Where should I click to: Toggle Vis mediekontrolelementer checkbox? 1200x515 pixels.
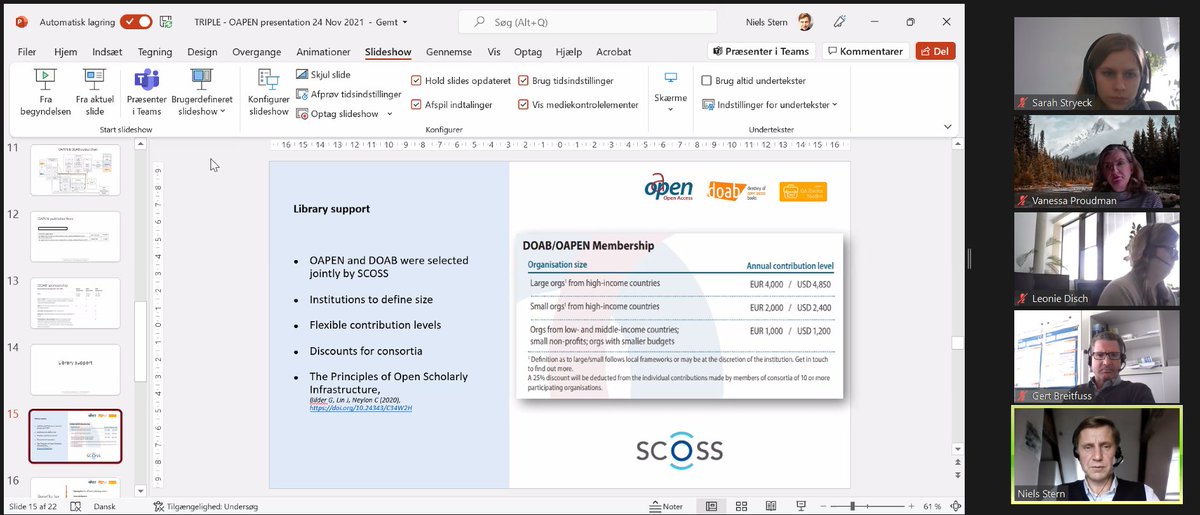523,104
